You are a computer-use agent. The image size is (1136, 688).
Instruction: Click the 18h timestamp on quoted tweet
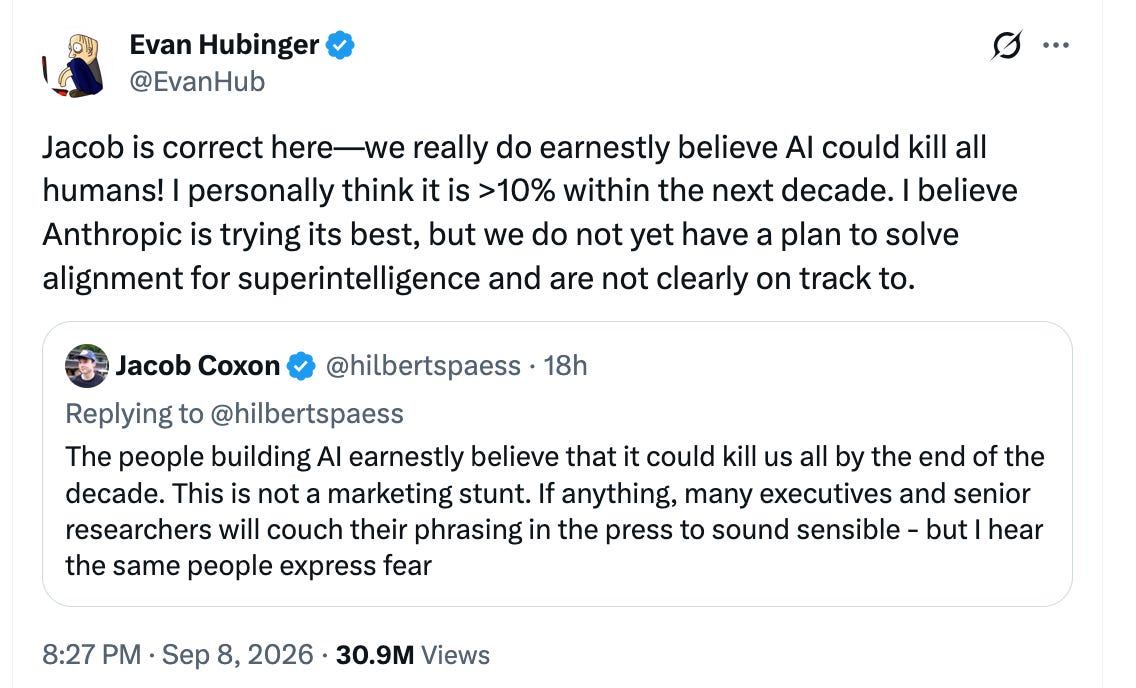(565, 366)
